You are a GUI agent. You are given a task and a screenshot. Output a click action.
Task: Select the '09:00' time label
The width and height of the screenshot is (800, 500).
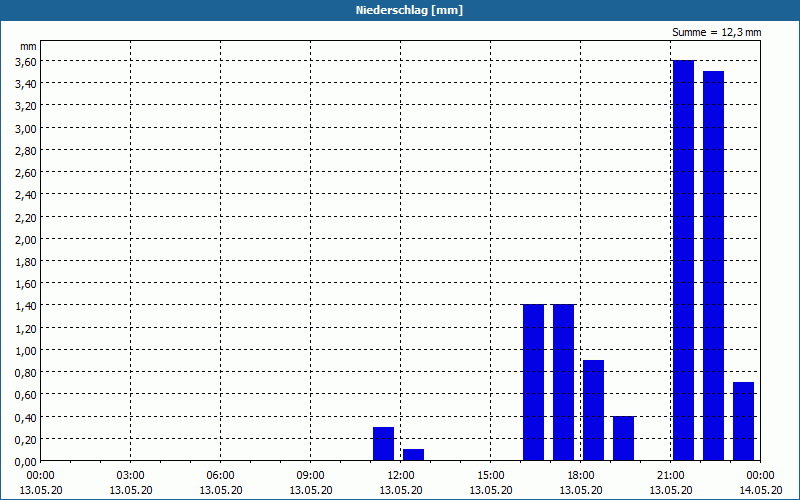pyautogui.click(x=311, y=476)
